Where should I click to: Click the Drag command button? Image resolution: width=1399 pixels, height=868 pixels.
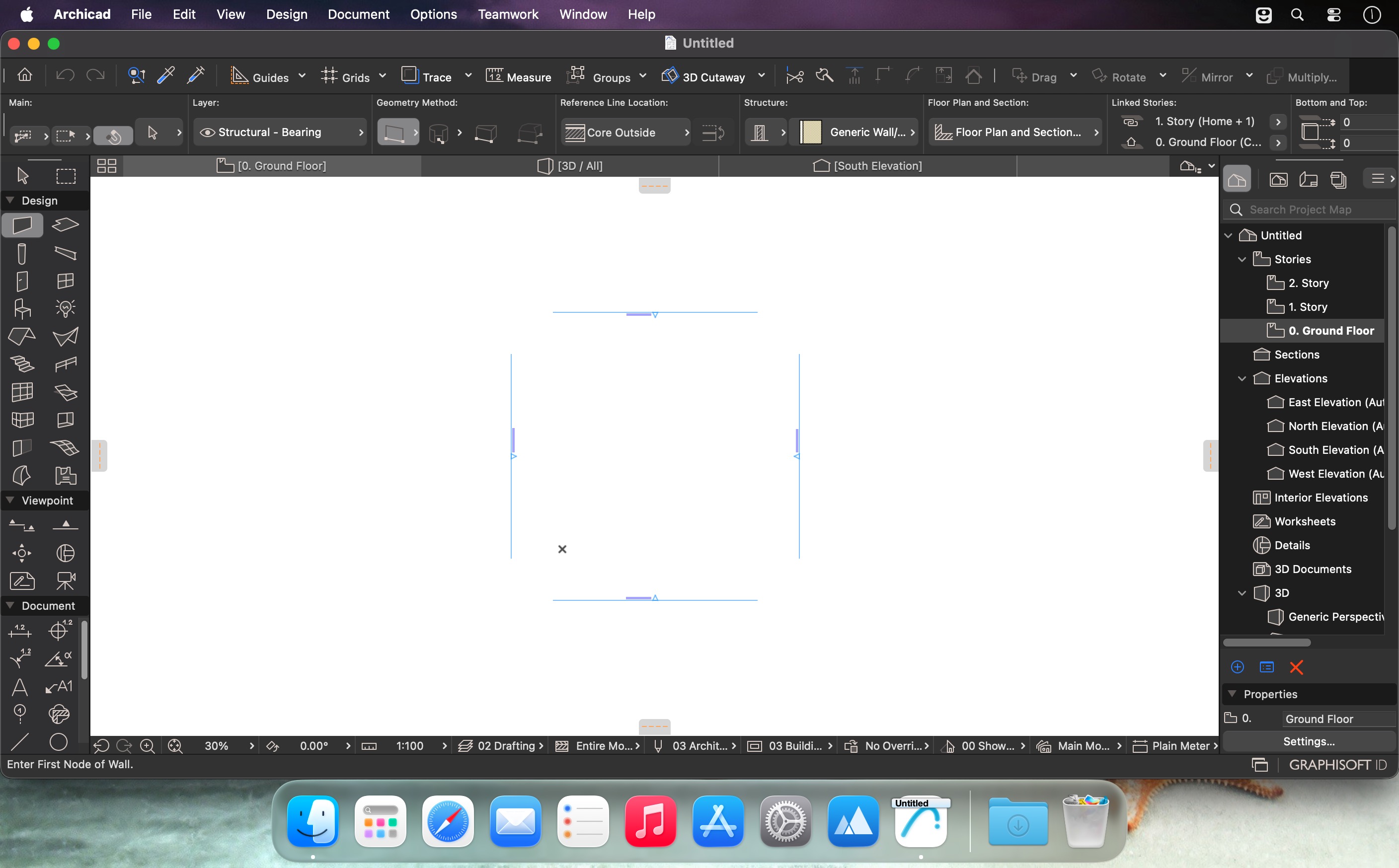point(1035,76)
